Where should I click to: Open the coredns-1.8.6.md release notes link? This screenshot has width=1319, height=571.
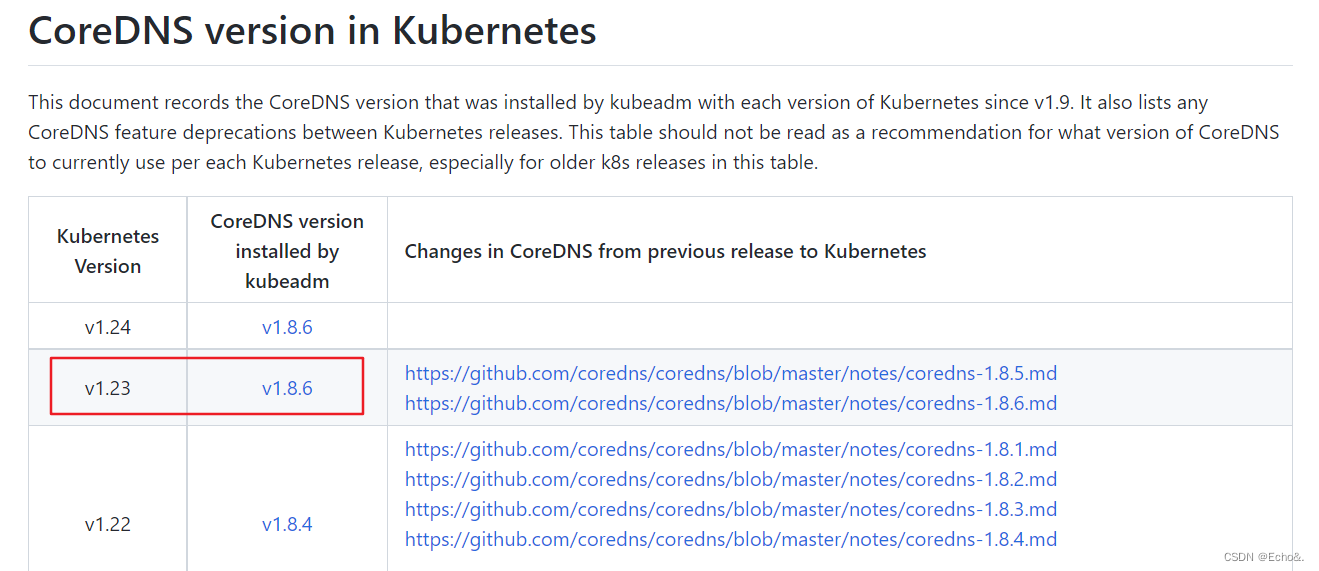pyautogui.click(x=731, y=403)
